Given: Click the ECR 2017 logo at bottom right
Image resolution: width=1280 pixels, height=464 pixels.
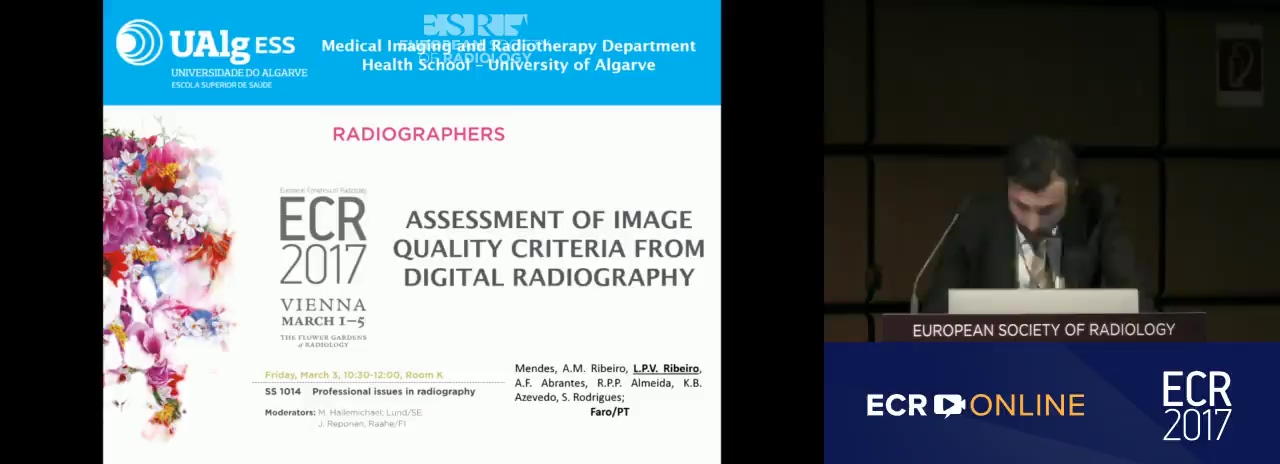Looking at the screenshot, I should (1197, 406).
